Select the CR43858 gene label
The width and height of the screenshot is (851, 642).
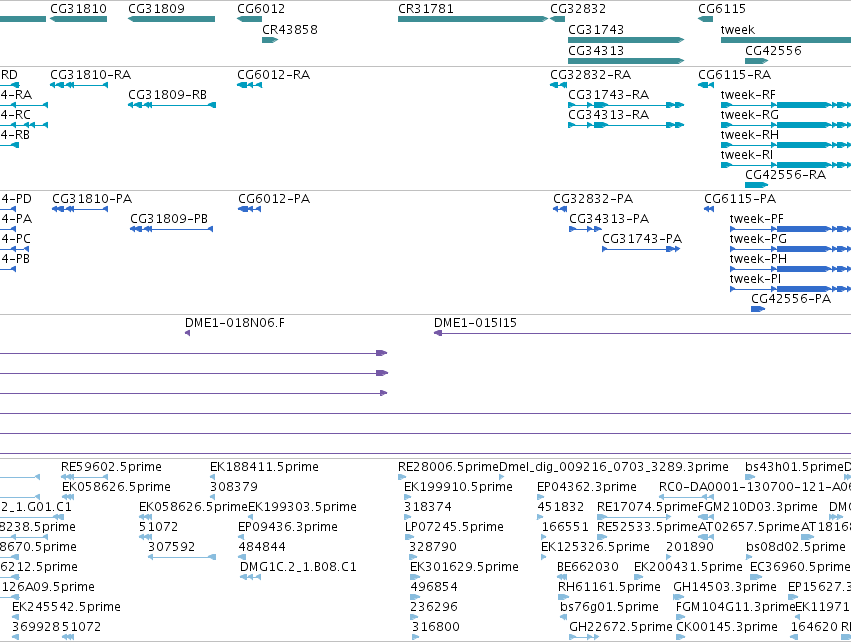[290, 29]
